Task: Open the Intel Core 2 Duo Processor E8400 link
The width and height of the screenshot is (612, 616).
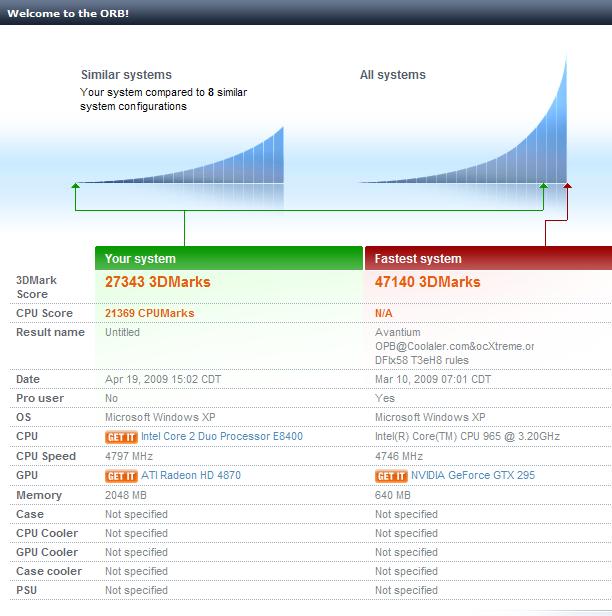Action: pos(222,436)
